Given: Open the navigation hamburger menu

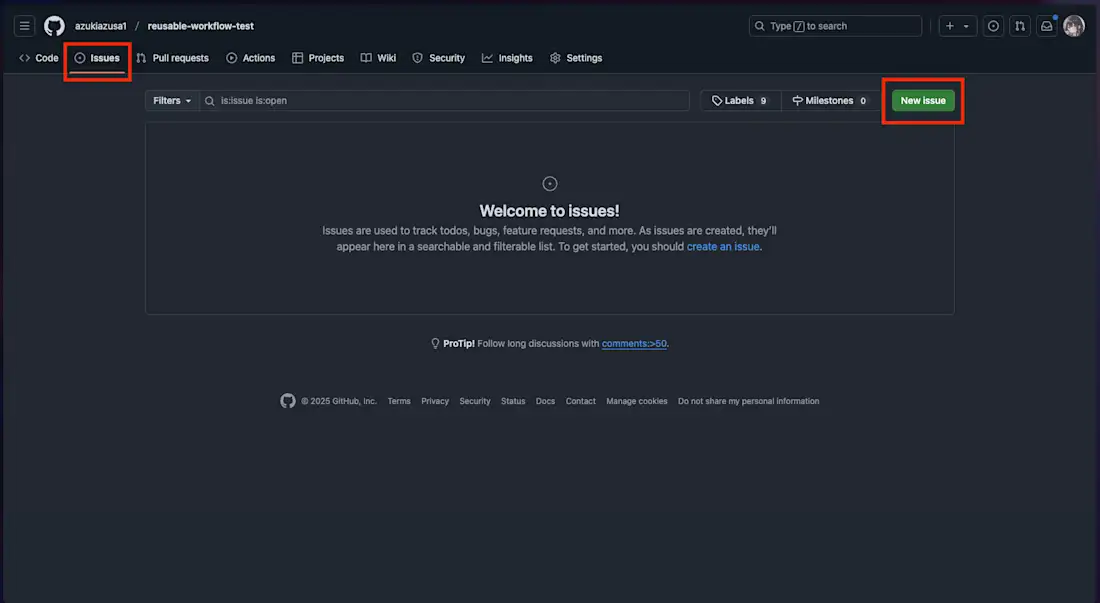Looking at the screenshot, I should tap(24, 25).
